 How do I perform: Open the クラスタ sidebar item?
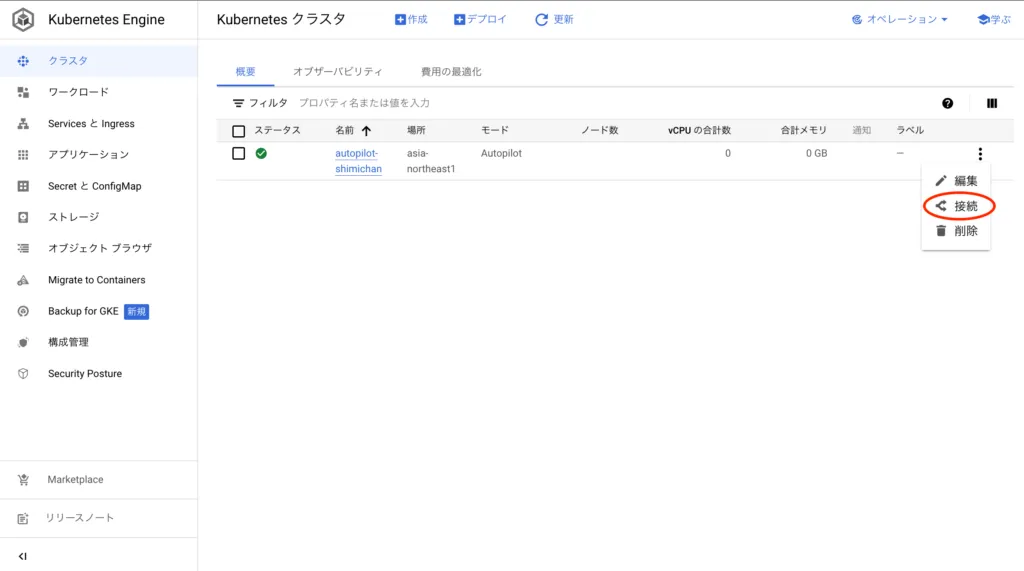(x=99, y=61)
